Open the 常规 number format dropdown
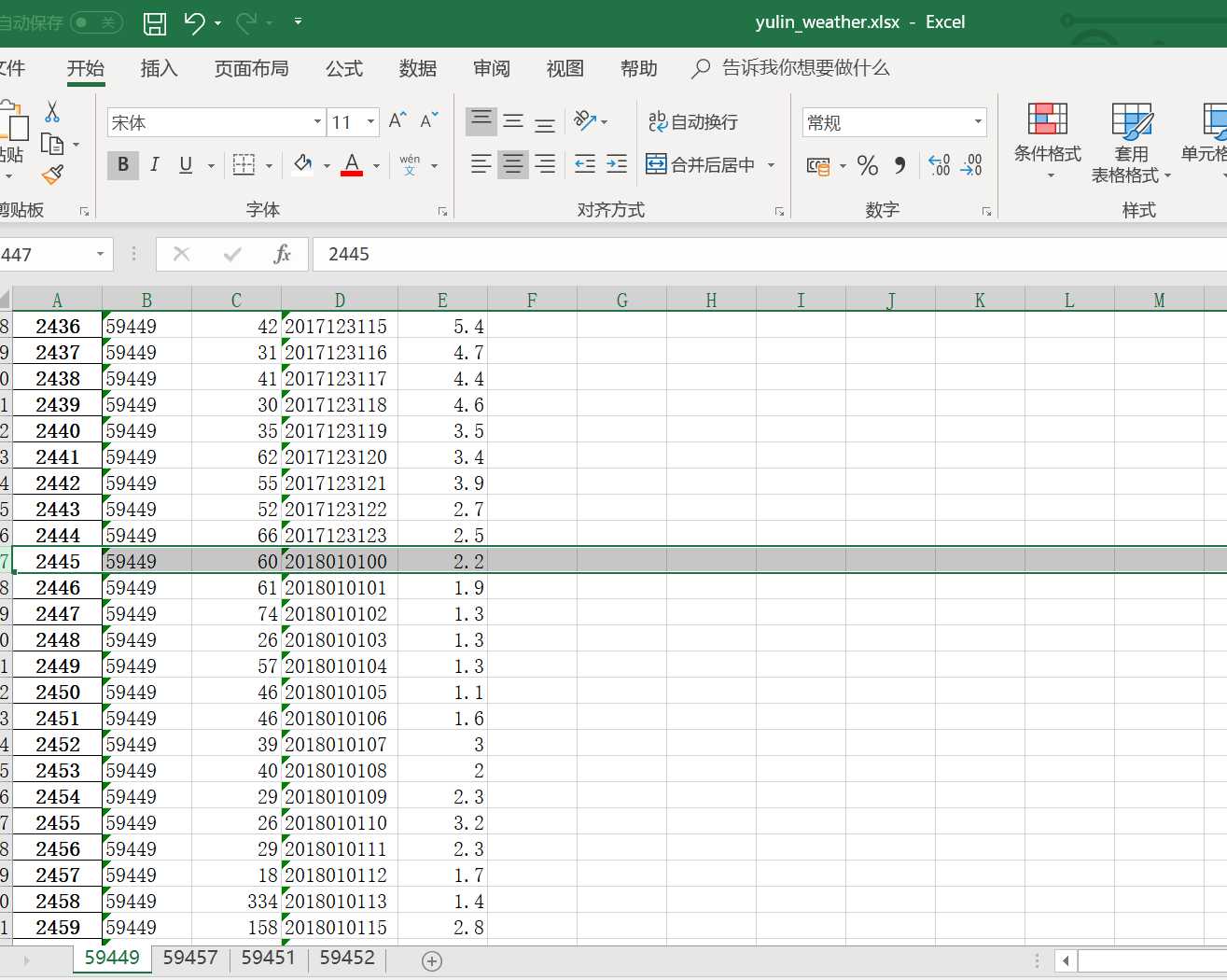This screenshot has height=980, width=1227. pos(978,122)
